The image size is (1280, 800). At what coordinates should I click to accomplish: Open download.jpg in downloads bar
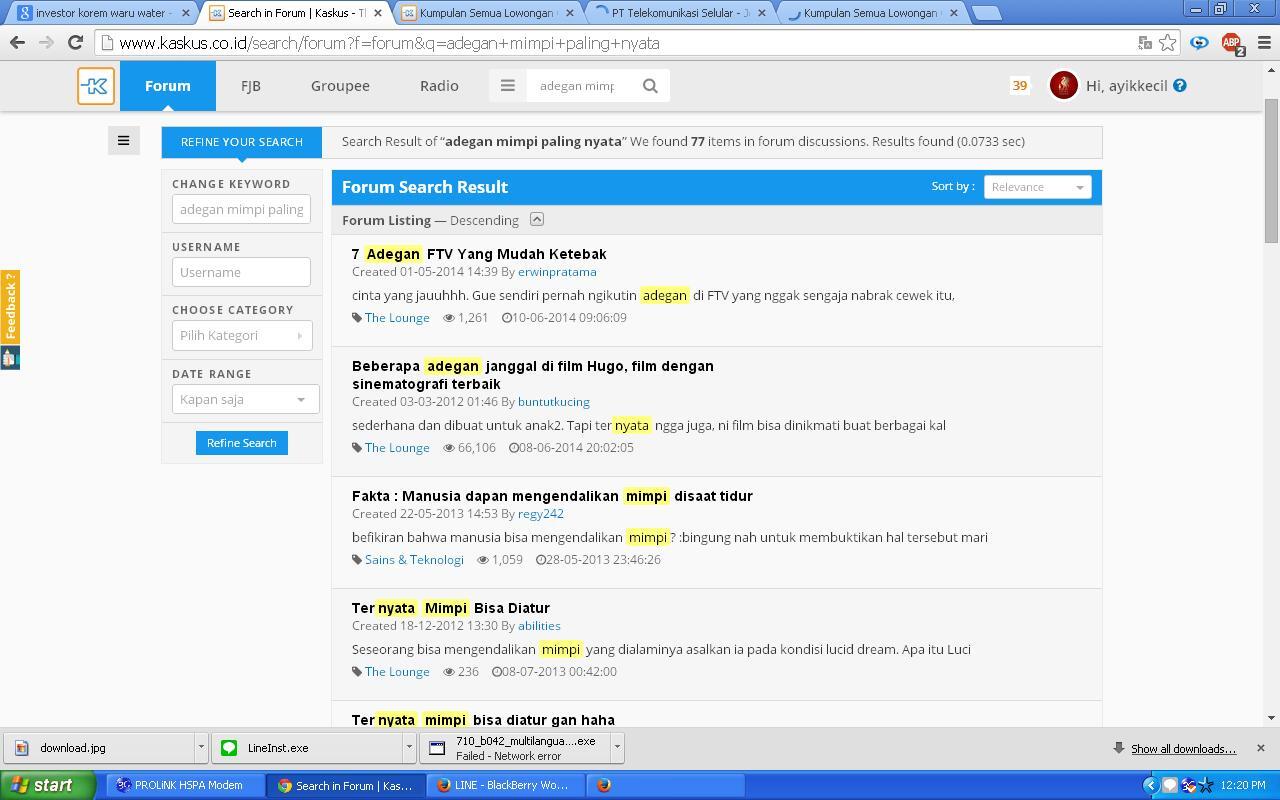[100, 747]
